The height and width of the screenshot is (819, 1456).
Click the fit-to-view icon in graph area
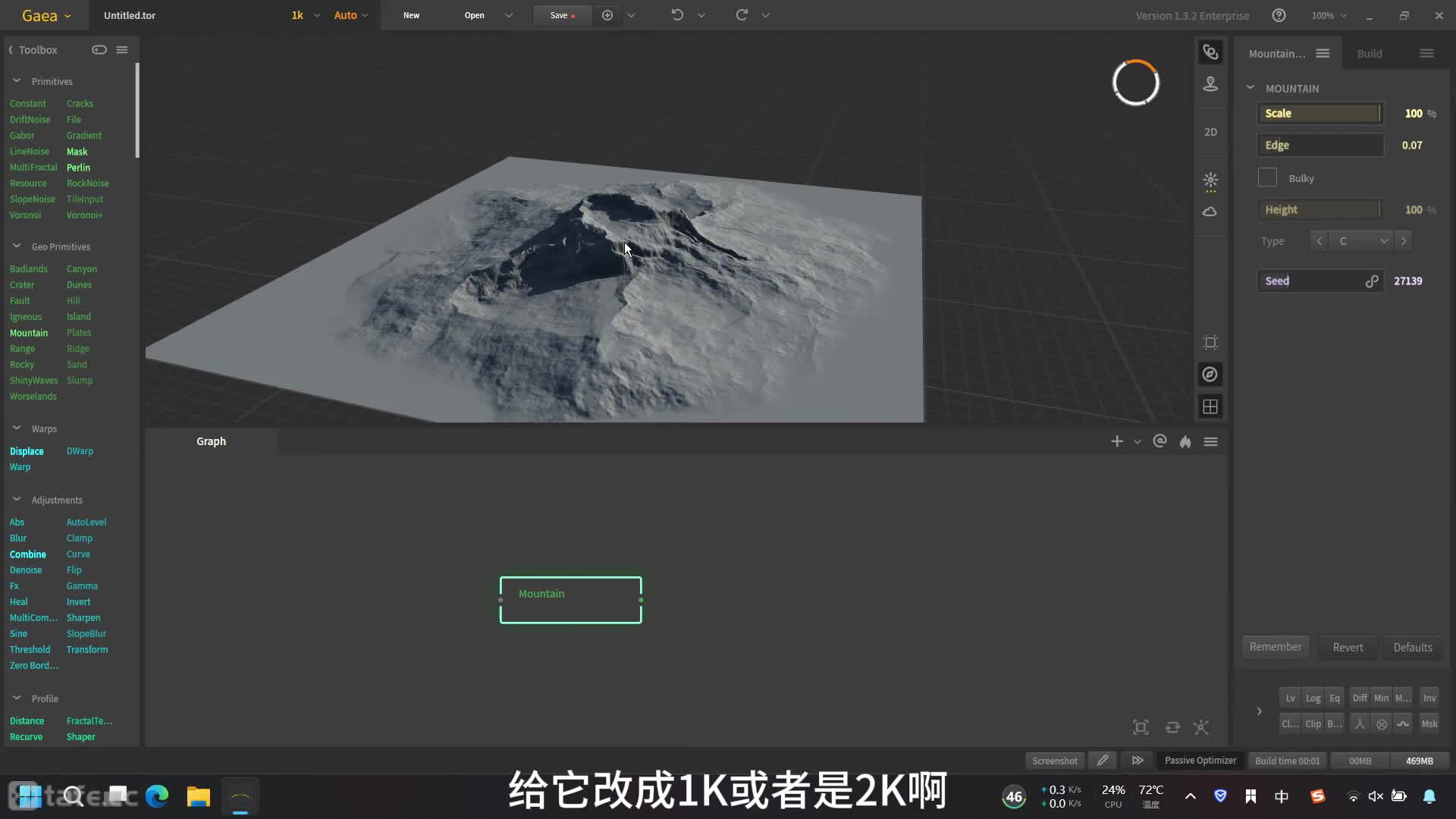pyautogui.click(x=1141, y=727)
